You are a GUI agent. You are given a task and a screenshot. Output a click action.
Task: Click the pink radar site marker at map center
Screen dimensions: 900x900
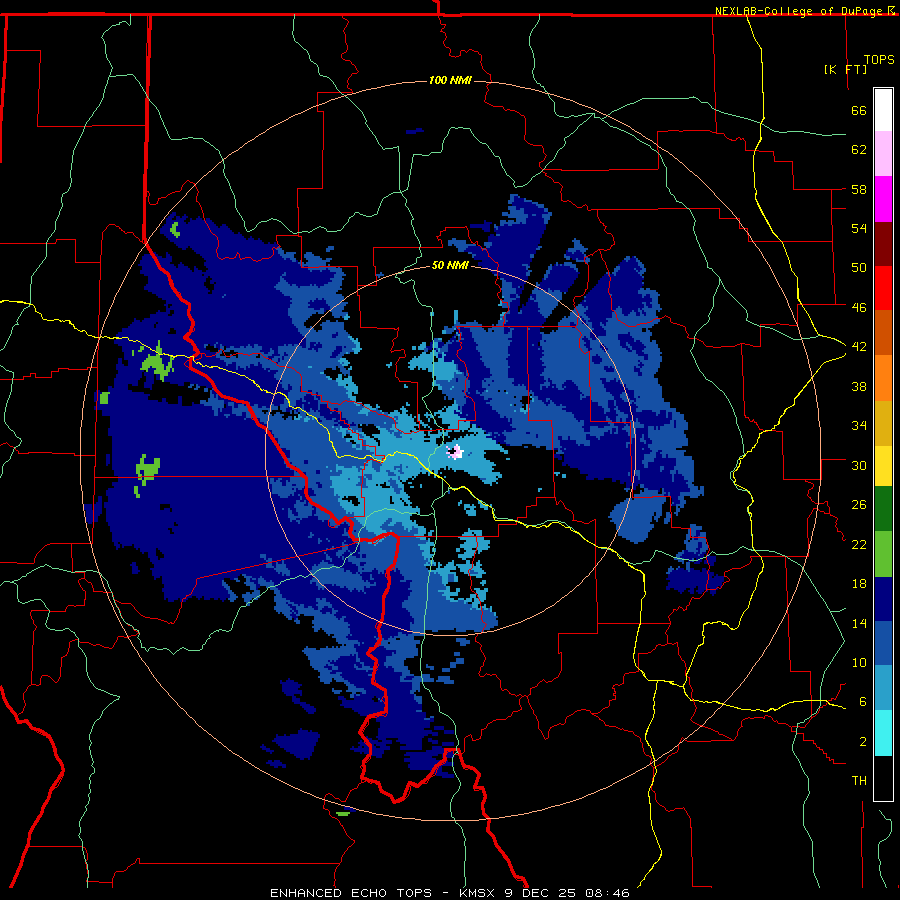(x=455, y=452)
